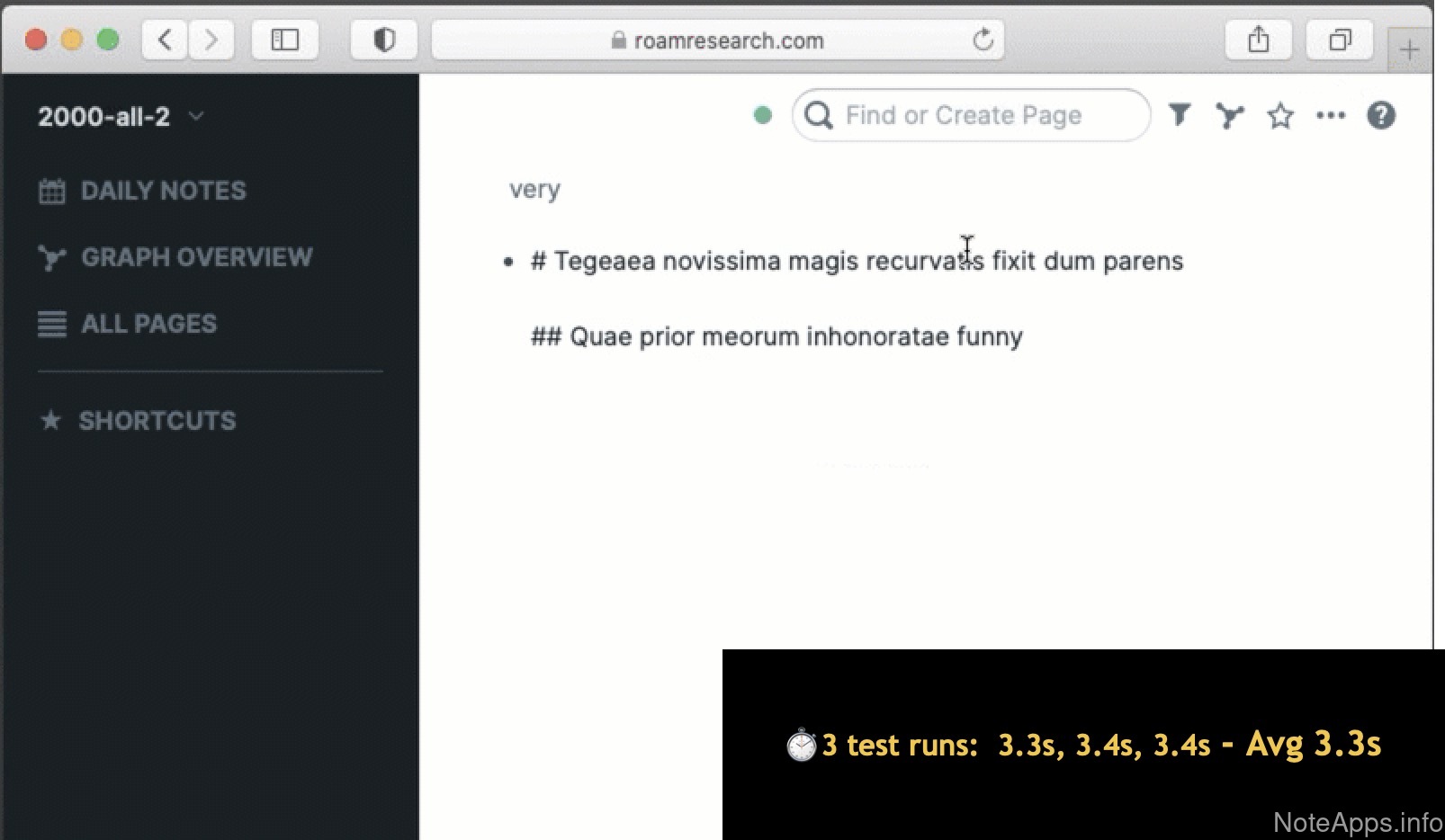The image size is (1445, 840).
Task: Click the filter funnel icon
Action: tap(1179, 115)
